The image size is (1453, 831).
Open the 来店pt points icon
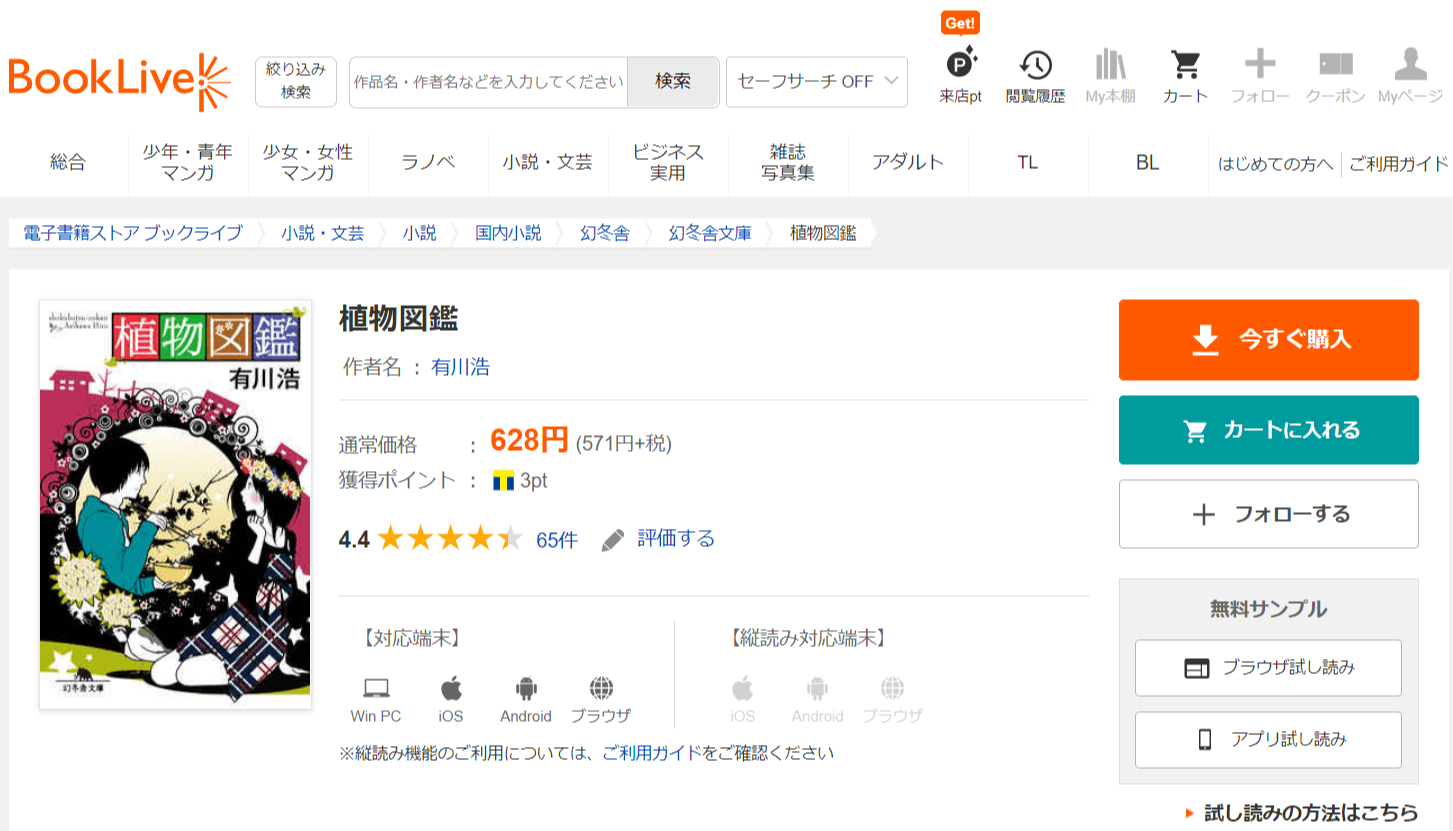tap(960, 66)
